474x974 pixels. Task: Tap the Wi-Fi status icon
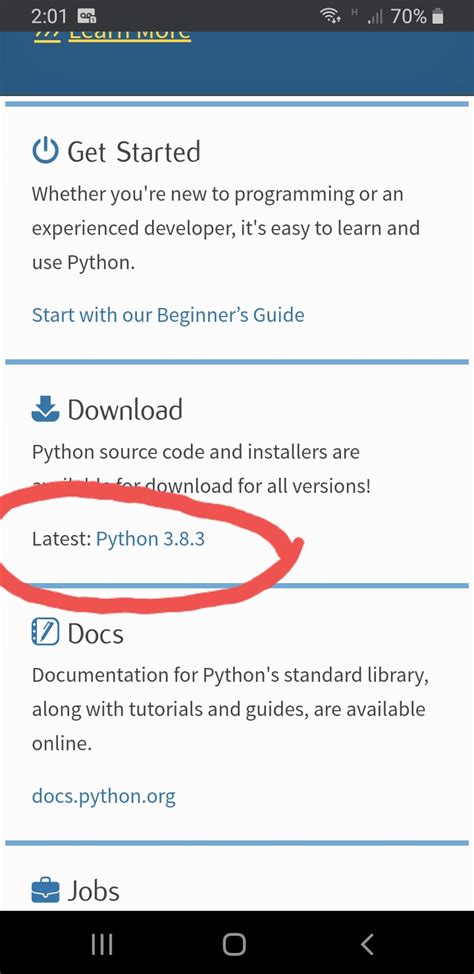pos(330,17)
